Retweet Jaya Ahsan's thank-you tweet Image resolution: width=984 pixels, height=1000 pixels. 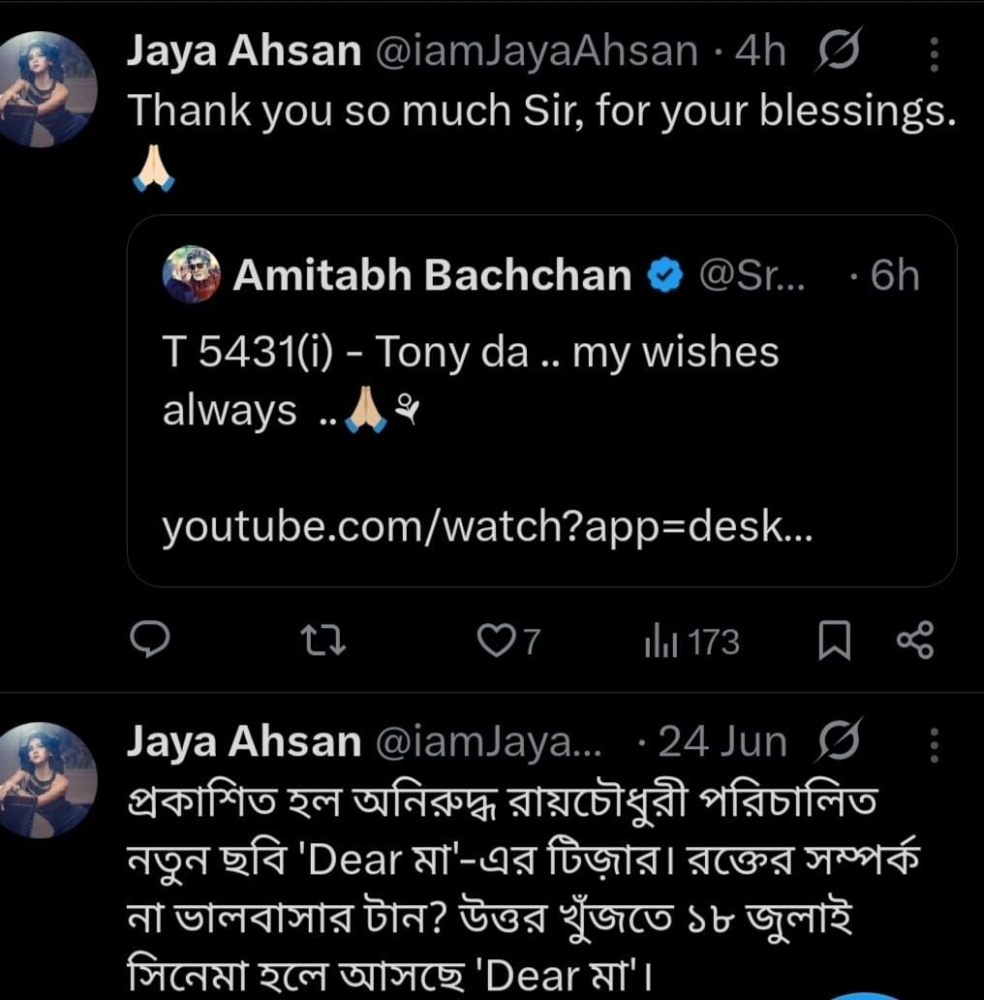click(x=324, y=642)
